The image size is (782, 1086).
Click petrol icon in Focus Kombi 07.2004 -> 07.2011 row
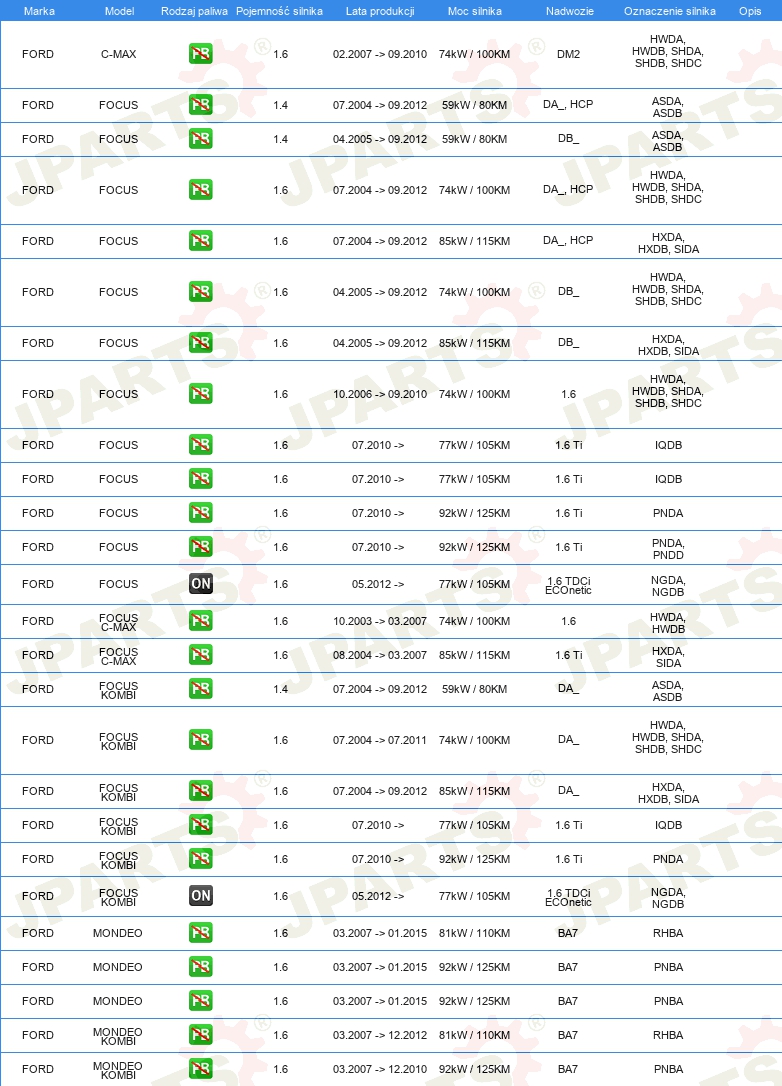200,740
